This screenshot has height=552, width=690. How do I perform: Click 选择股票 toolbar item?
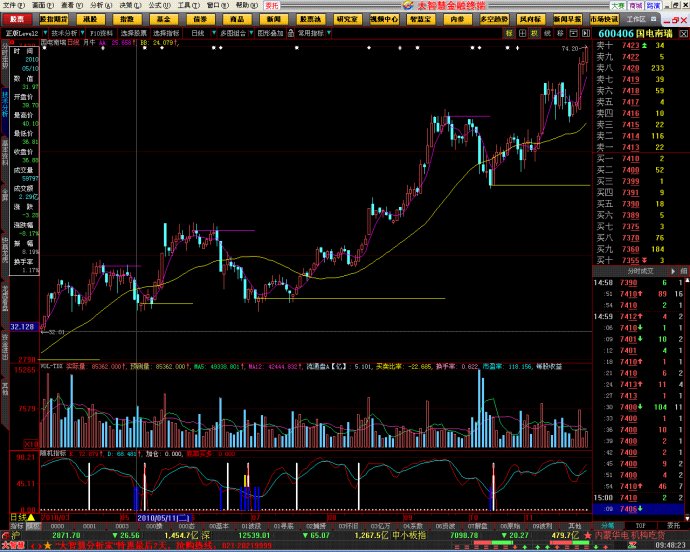[x=134, y=33]
